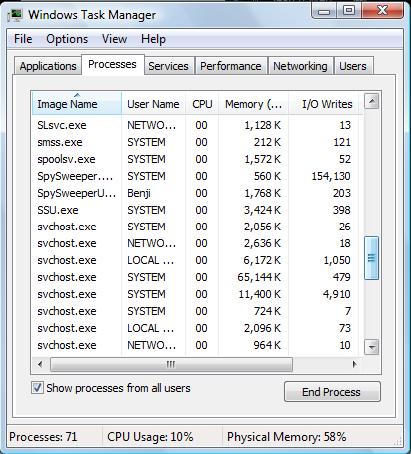
Task: Click the Task Manager title bar icon
Action: pos(15,15)
